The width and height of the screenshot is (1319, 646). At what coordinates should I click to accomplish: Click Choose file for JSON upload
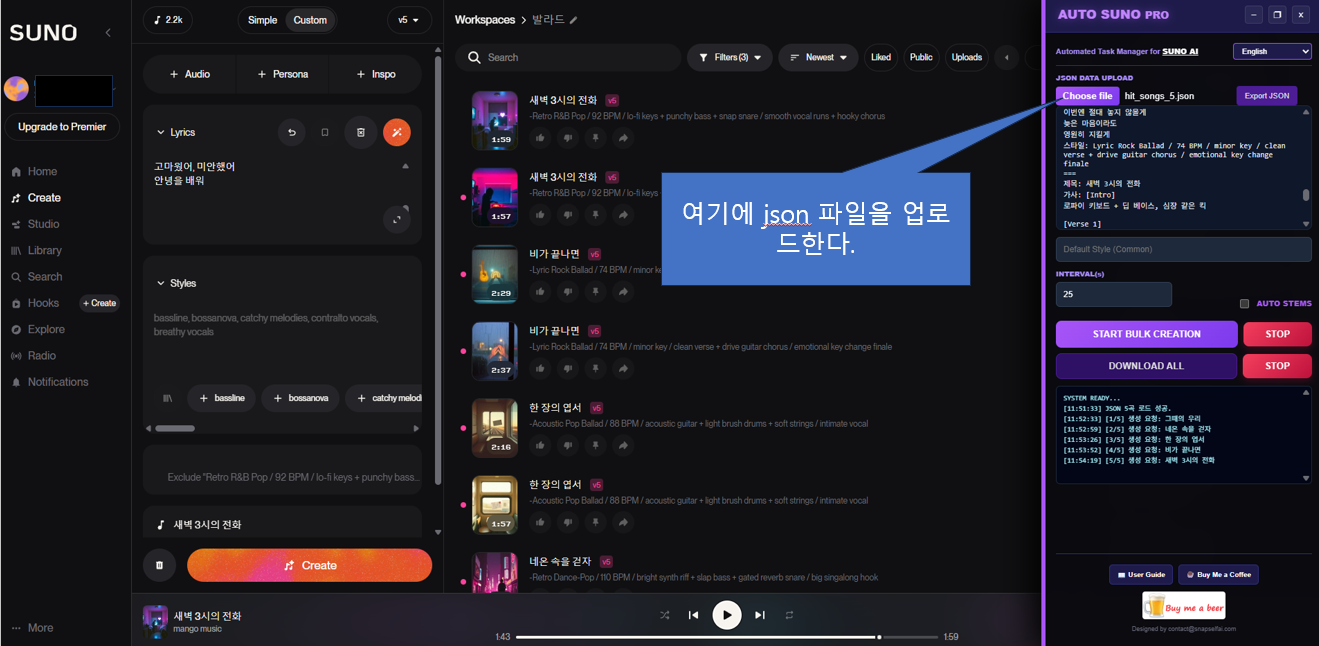click(x=1087, y=96)
